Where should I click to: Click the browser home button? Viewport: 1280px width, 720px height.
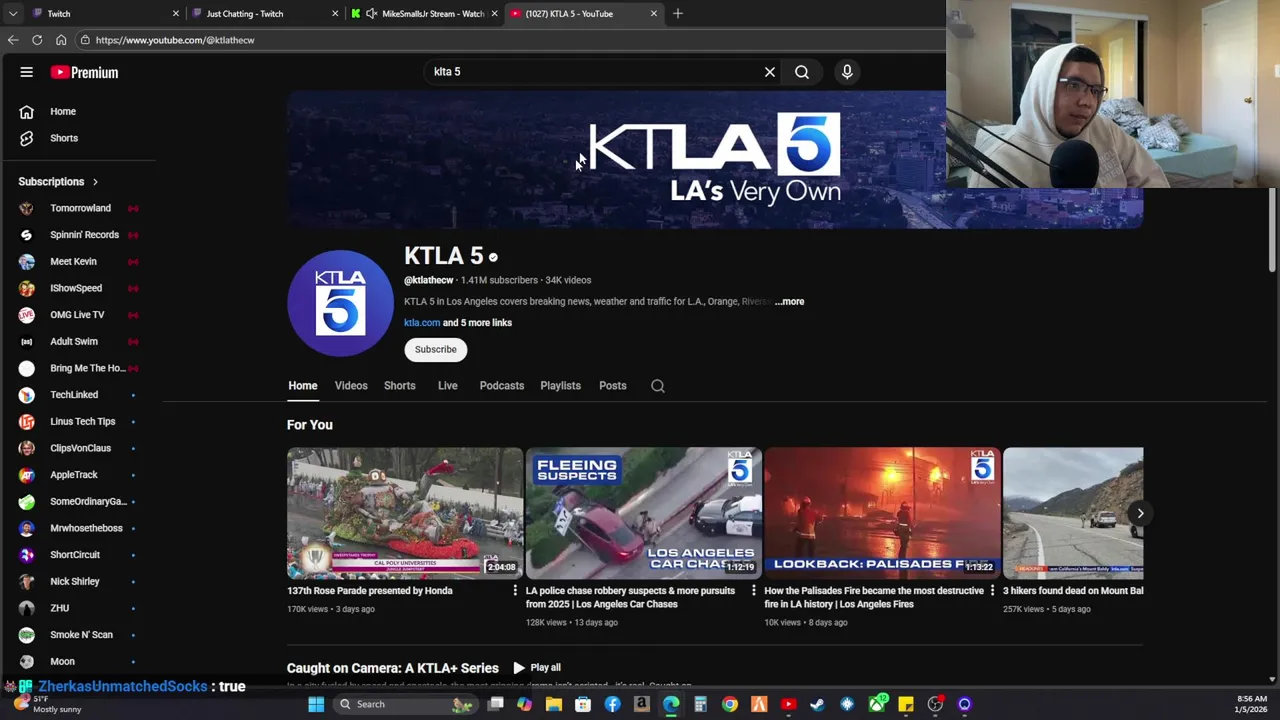click(61, 40)
